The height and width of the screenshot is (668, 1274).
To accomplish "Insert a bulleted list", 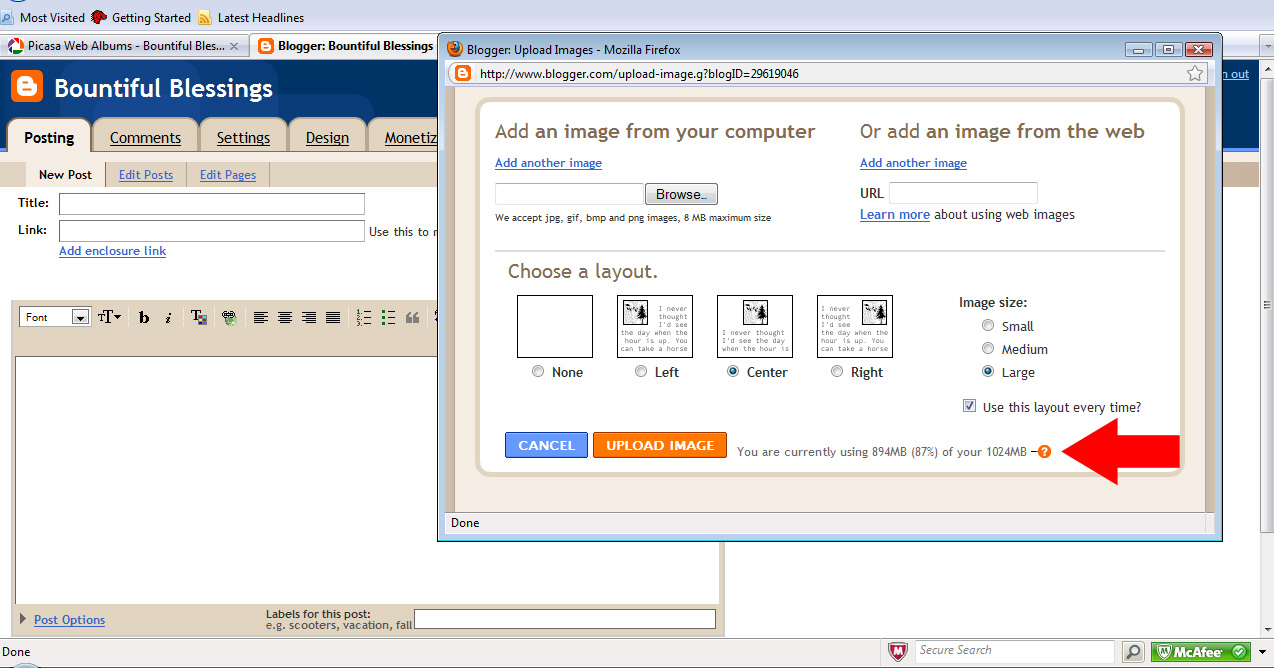I will click(x=388, y=317).
